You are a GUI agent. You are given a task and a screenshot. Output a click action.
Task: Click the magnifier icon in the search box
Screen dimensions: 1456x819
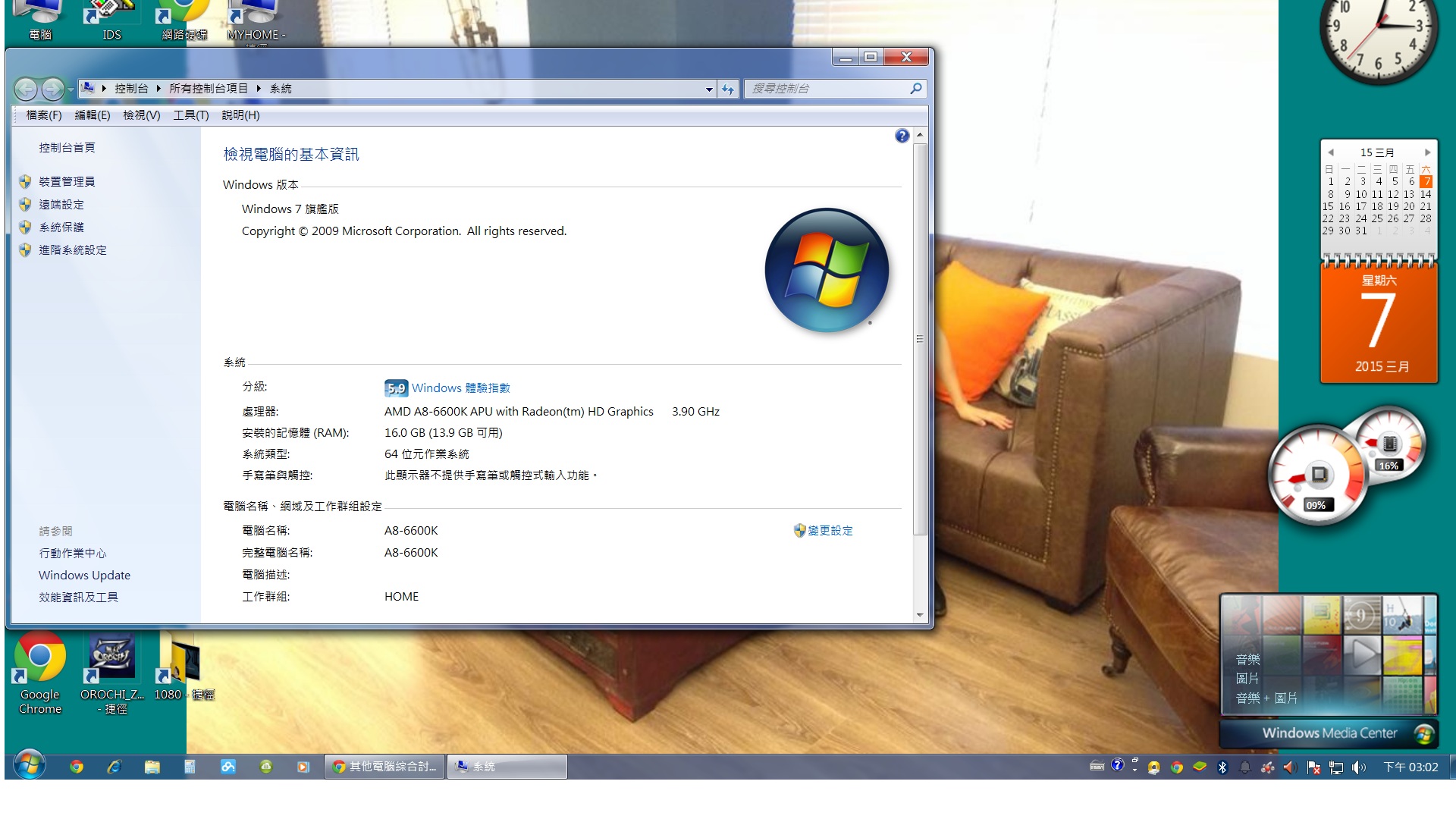pos(916,89)
